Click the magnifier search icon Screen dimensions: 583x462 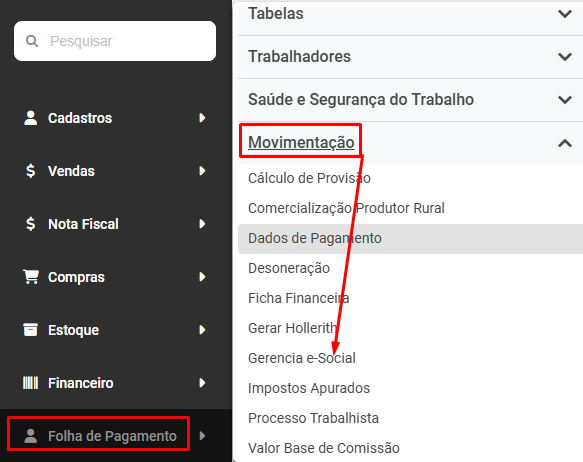click(x=32, y=41)
